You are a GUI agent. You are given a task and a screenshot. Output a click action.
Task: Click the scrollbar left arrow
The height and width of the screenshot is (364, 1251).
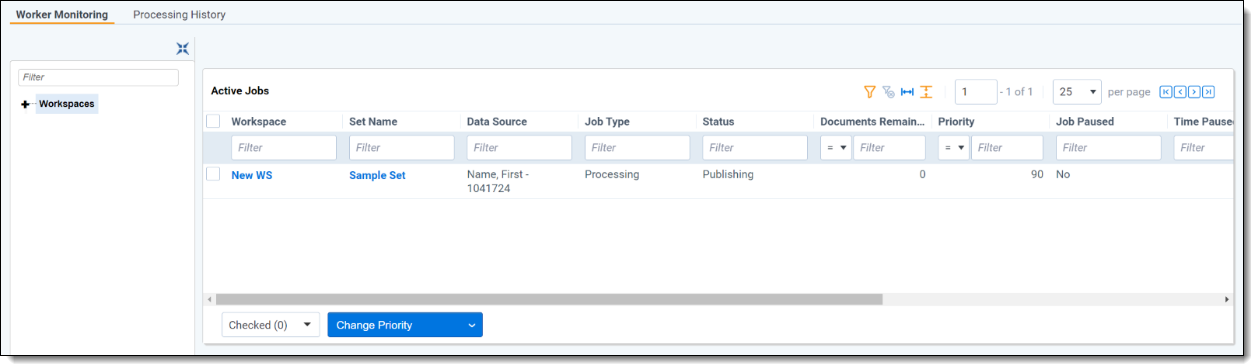pyautogui.click(x=209, y=299)
